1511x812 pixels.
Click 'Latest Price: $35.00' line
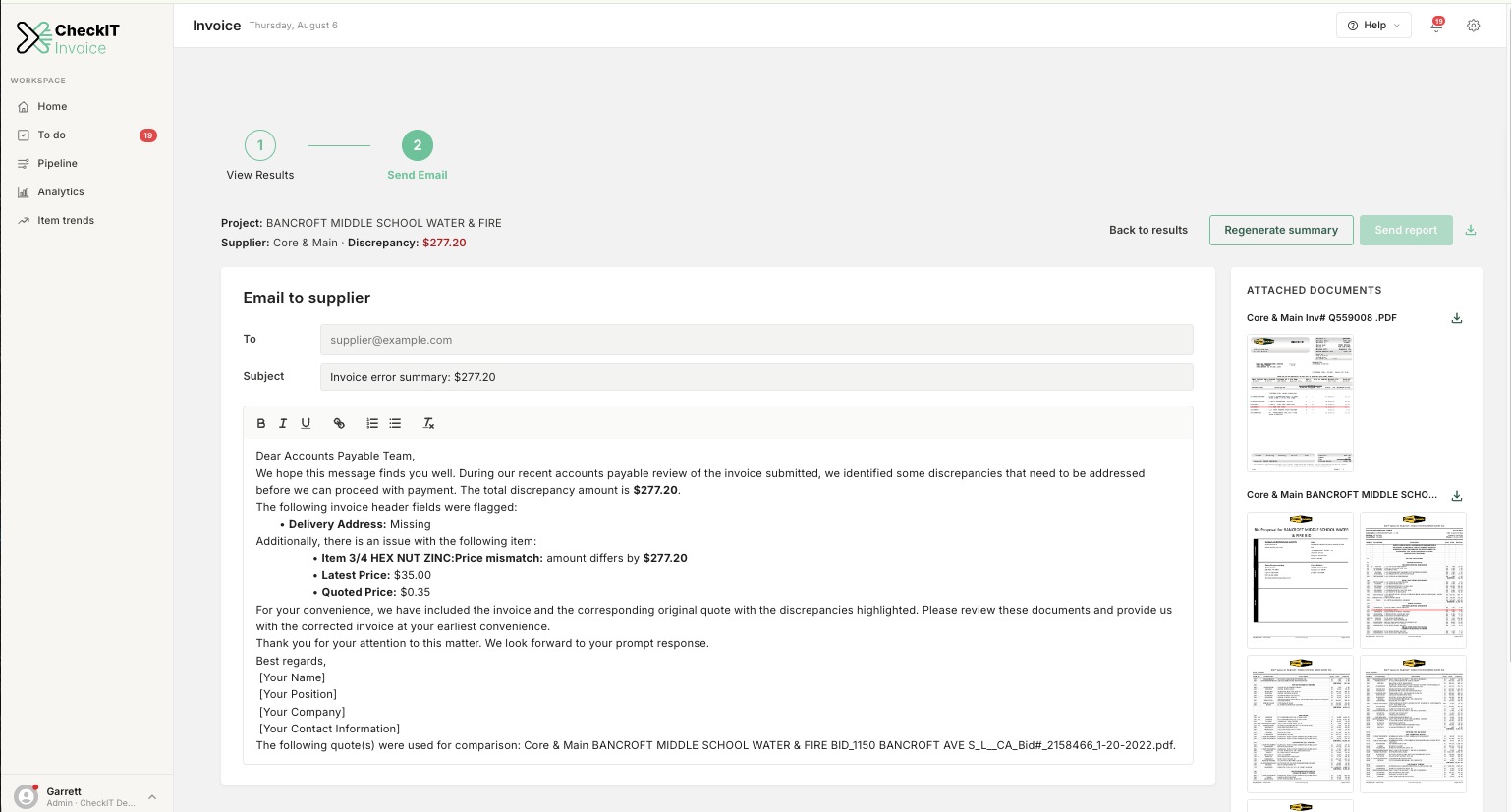pos(376,575)
